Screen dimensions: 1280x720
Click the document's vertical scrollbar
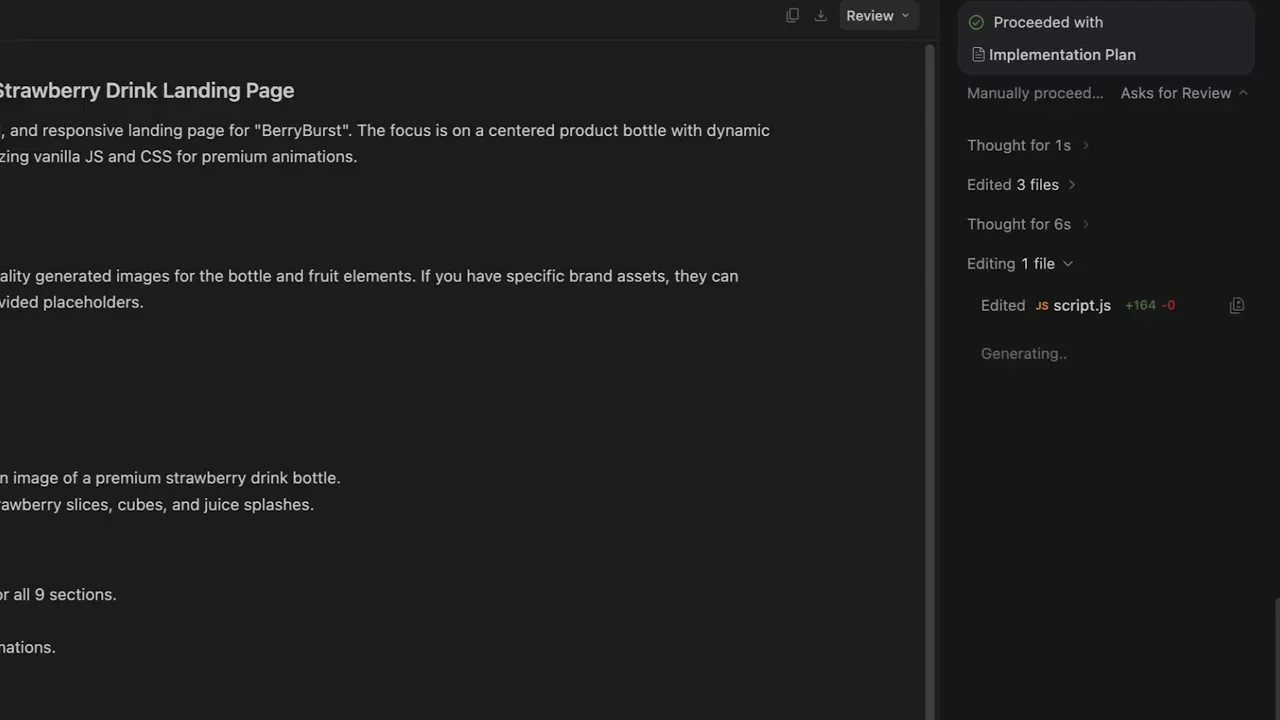(x=930, y=380)
